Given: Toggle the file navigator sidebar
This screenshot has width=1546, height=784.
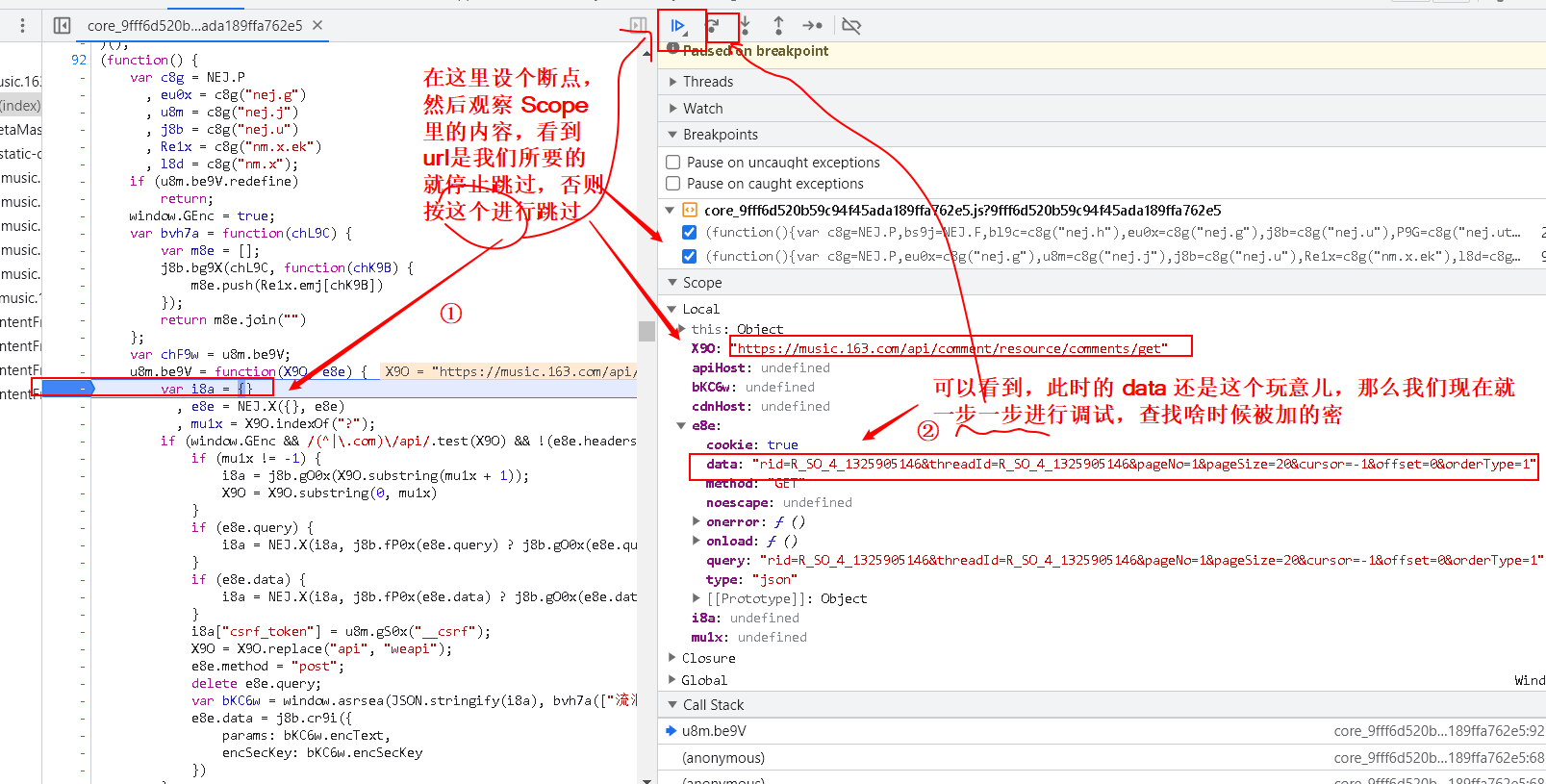Looking at the screenshot, I should [62, 25].
